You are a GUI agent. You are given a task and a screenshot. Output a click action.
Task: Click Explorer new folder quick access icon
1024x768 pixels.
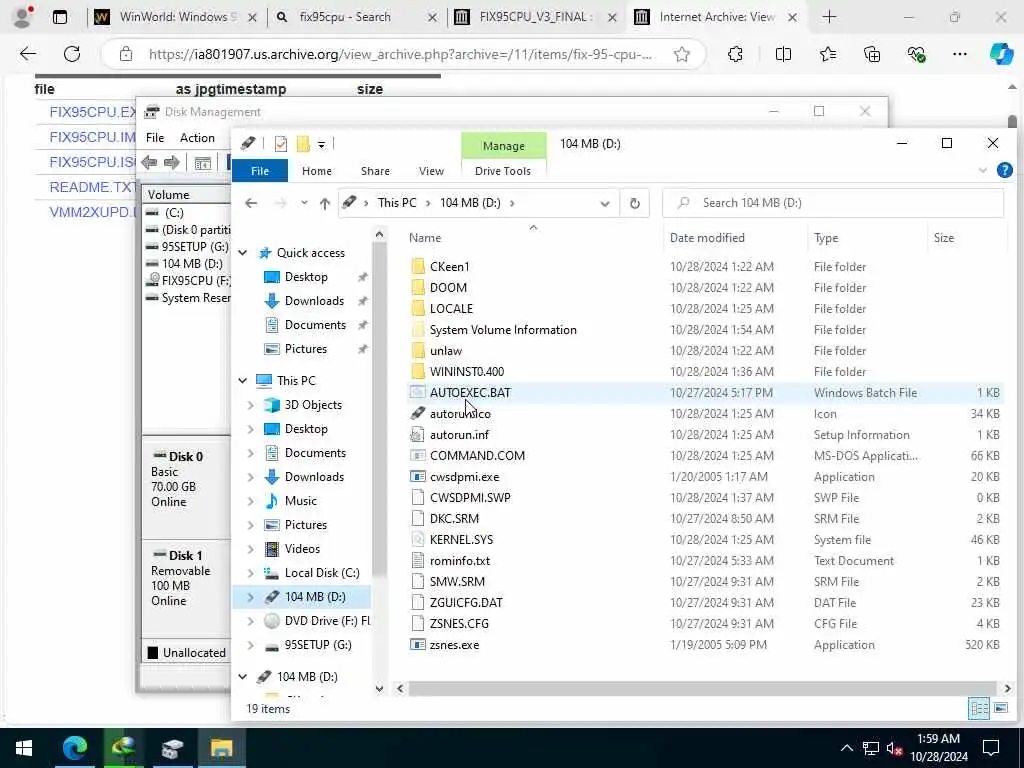click(303, 144)
